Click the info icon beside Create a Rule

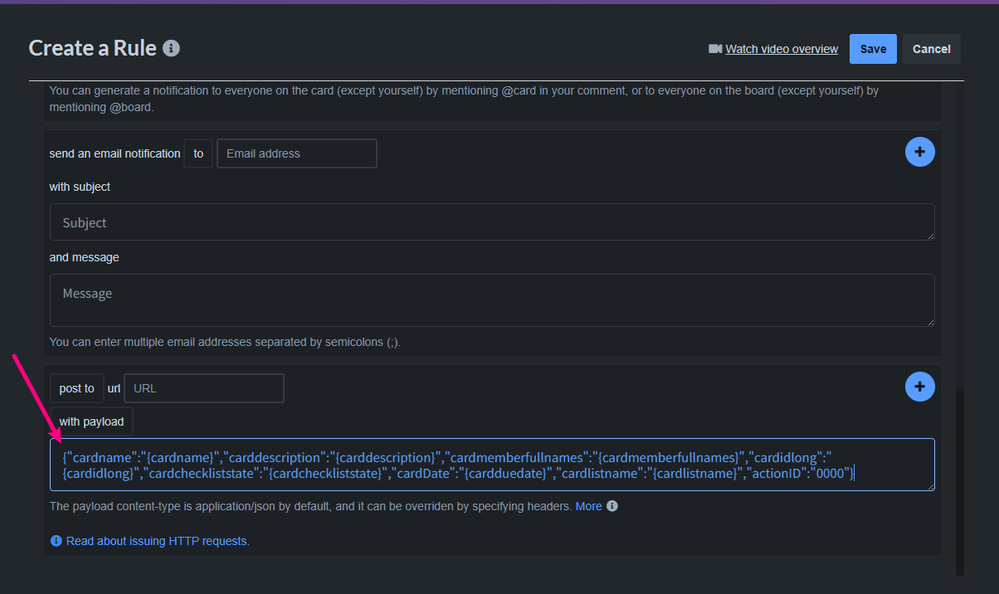click(171, 48)
